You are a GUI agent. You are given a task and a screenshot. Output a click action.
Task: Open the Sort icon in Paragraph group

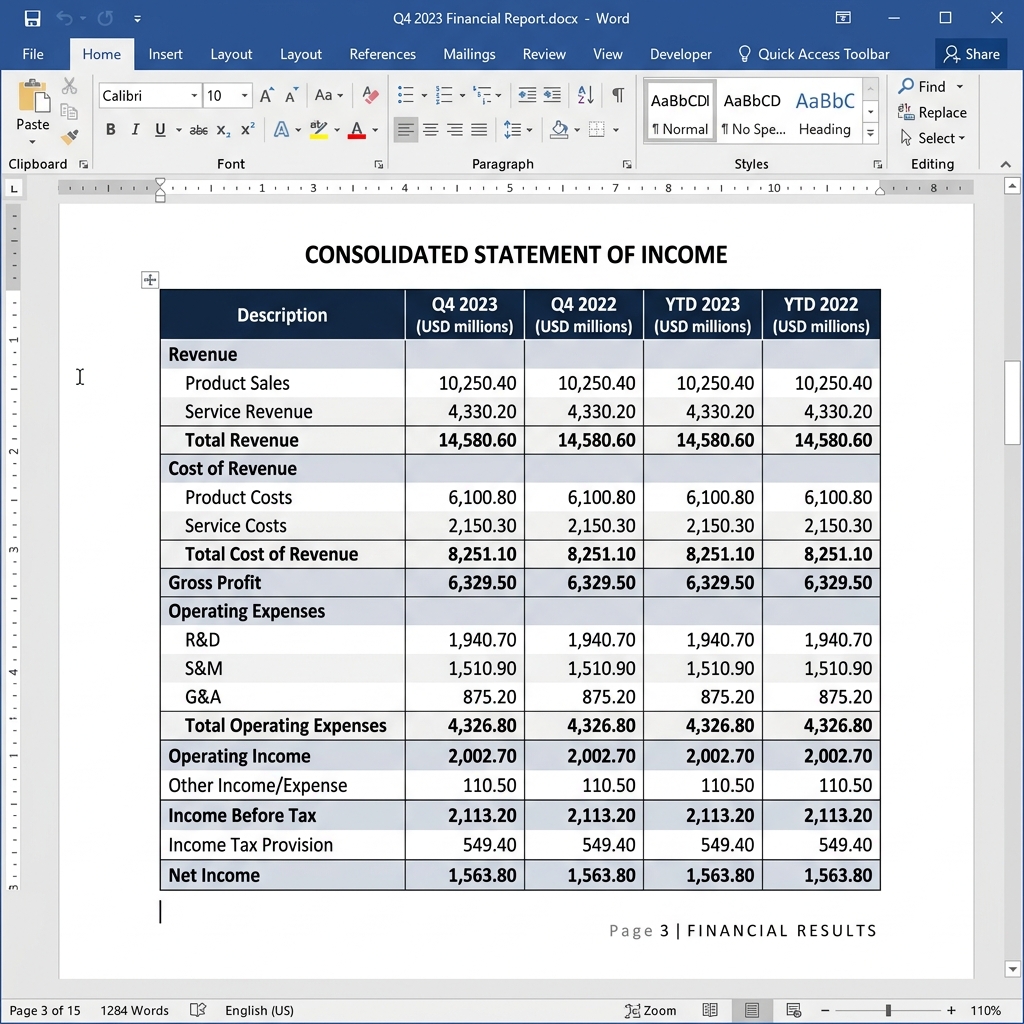[585, 95]
